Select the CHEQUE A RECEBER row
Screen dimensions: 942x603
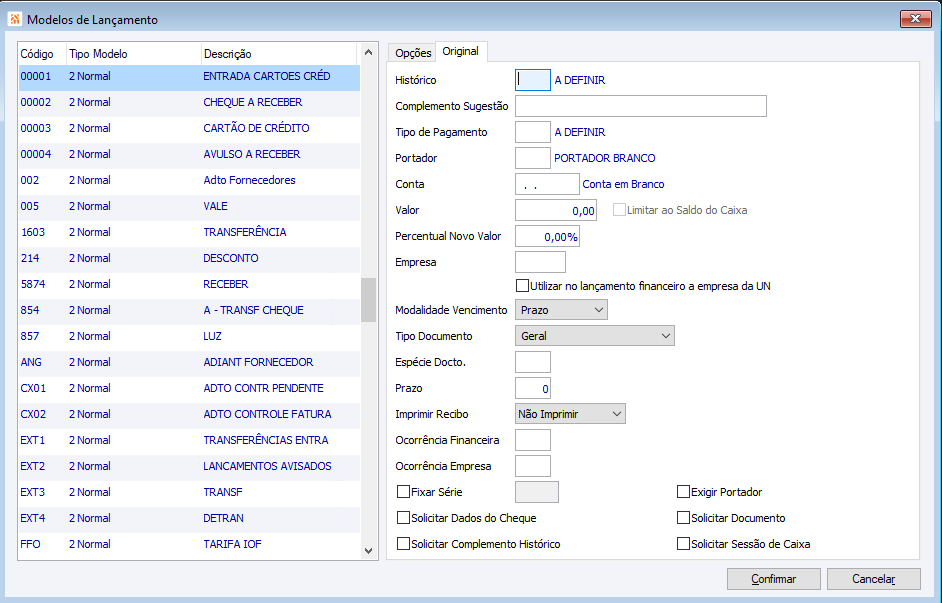(252, 102)
